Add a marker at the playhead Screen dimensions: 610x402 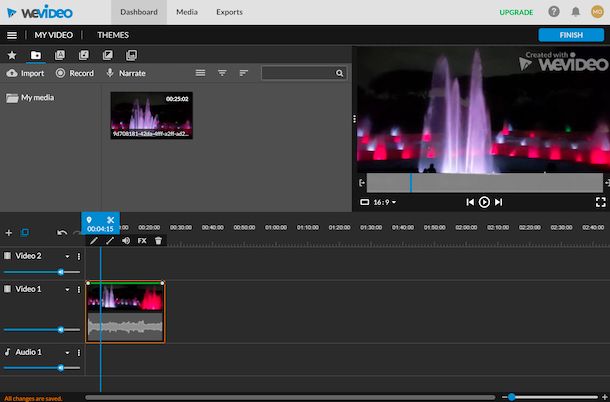tap(89, 220)
